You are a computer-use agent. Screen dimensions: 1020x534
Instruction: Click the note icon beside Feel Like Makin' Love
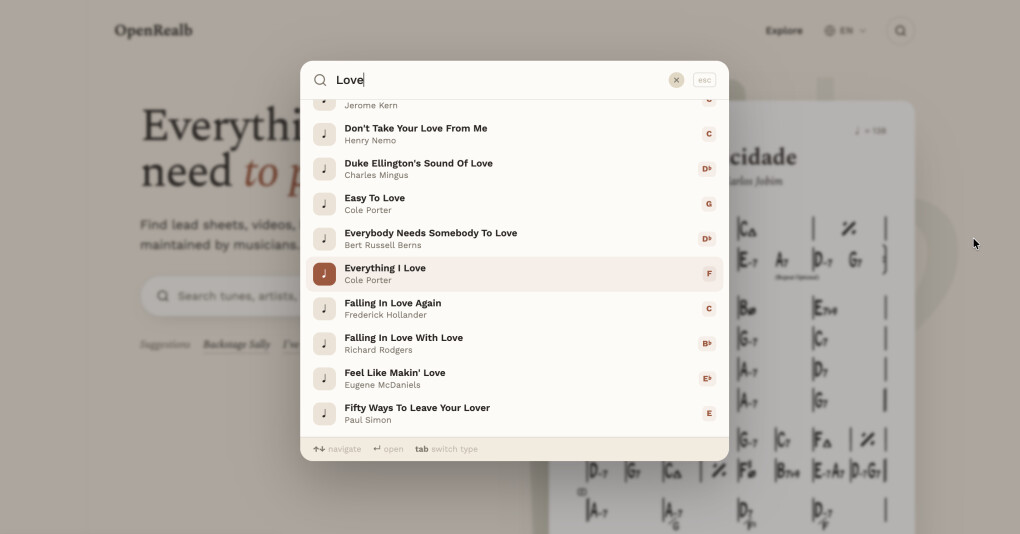click(x=324, y=379)
